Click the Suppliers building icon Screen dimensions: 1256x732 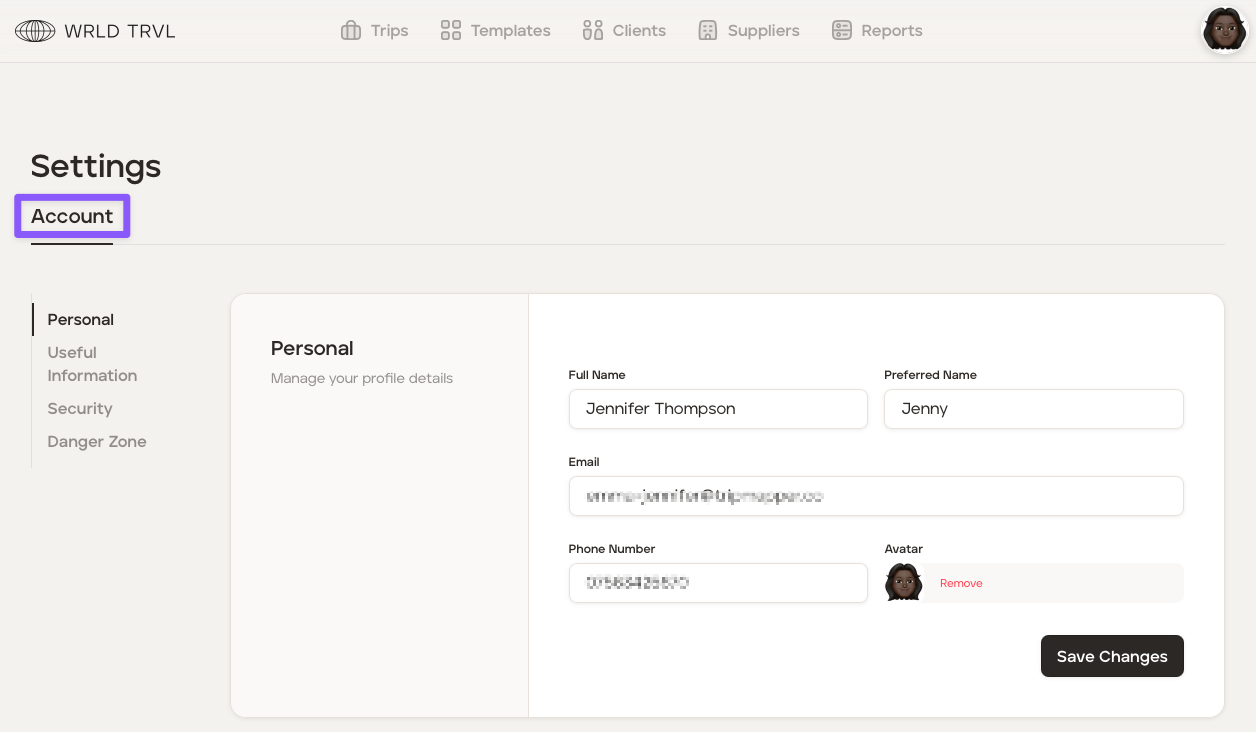tap(708, 31)
